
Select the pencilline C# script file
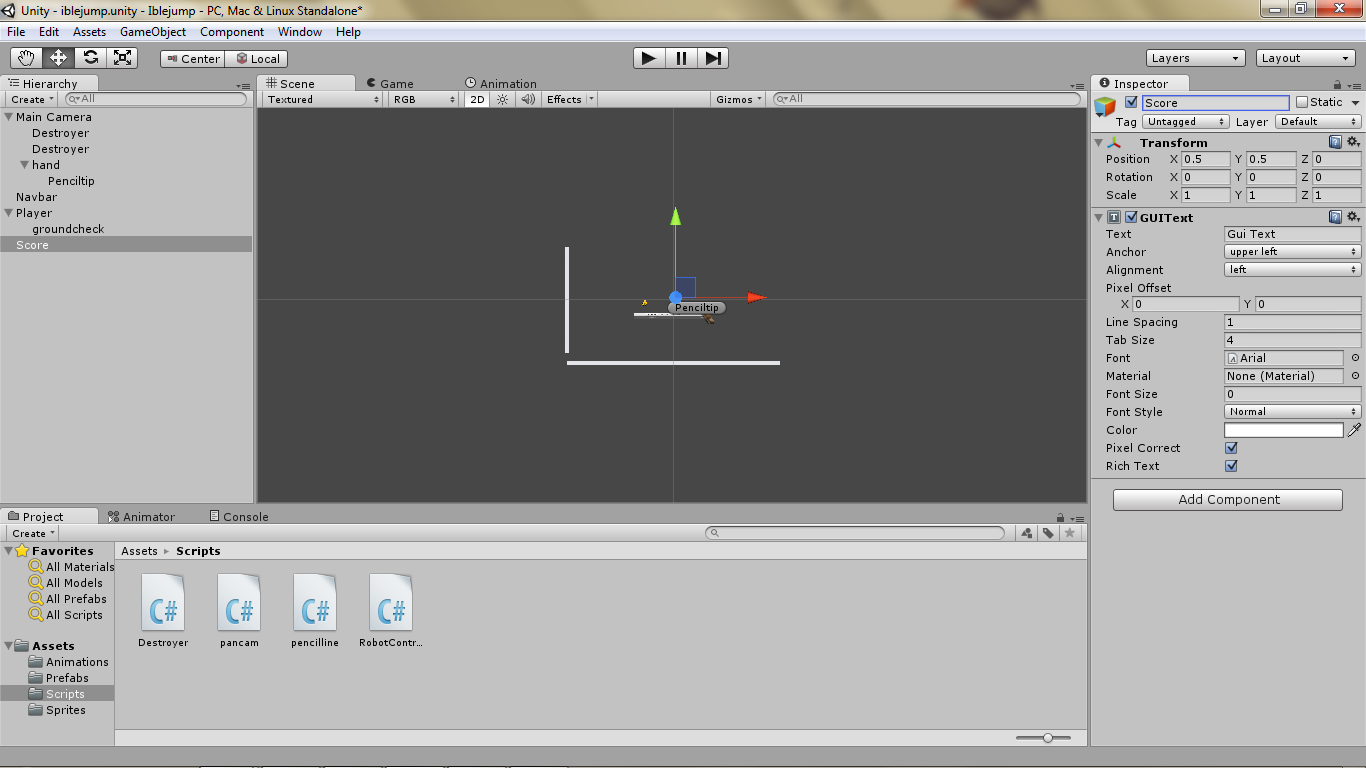pos(315,611)
